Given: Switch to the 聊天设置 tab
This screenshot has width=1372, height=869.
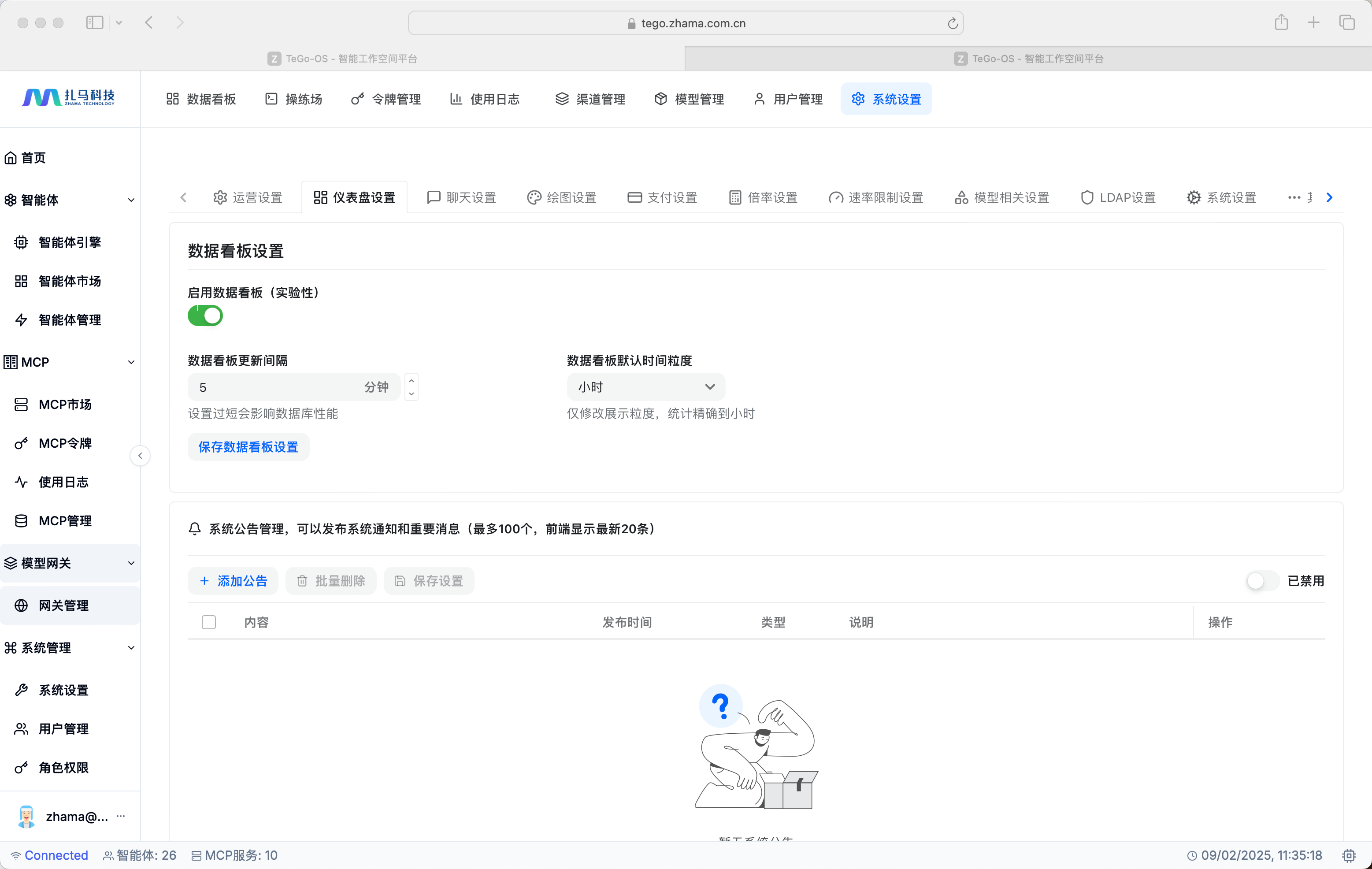Looking at the screenshot, I should pos(461,198).
